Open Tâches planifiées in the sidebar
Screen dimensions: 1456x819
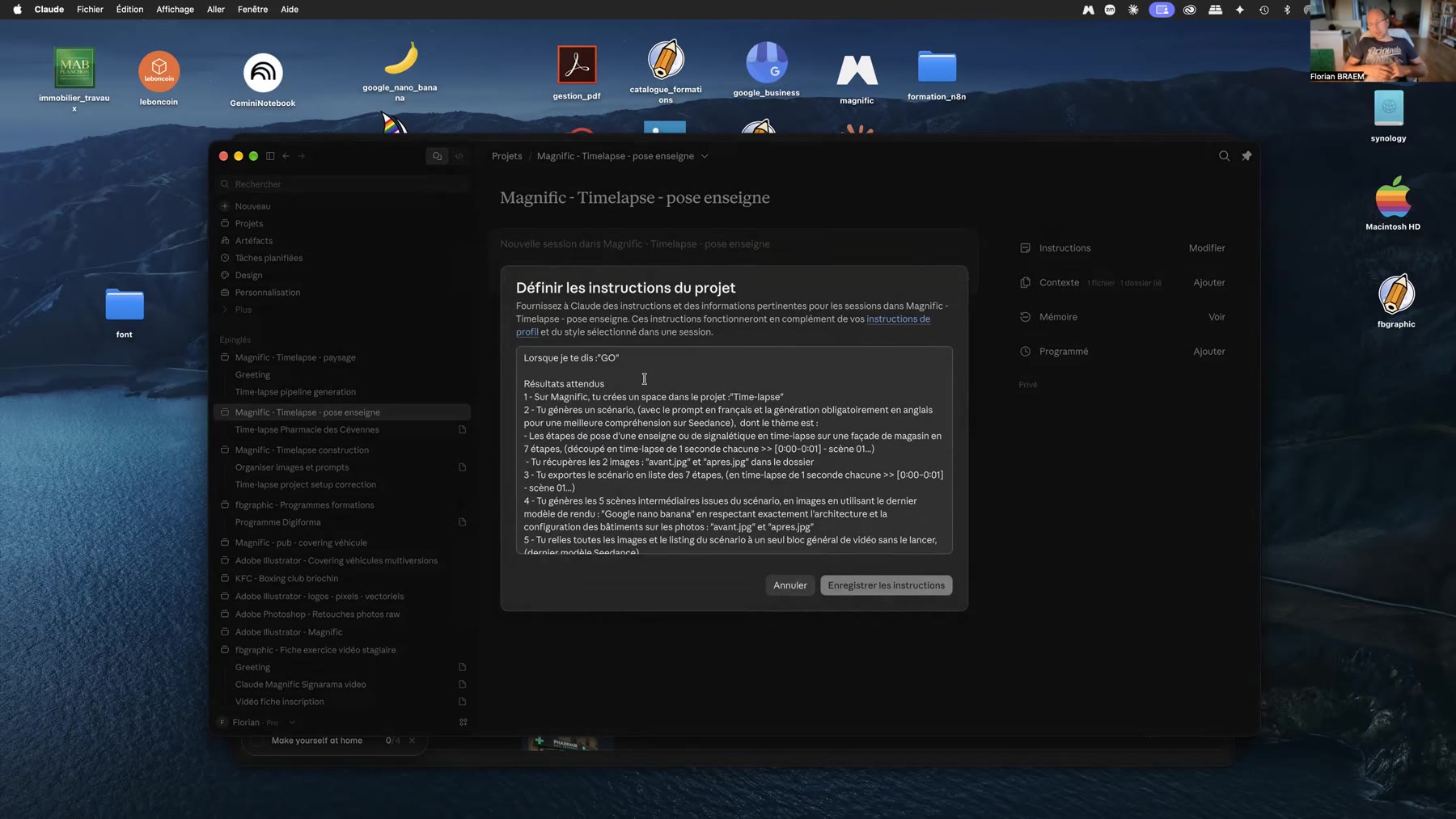(269, 258)
